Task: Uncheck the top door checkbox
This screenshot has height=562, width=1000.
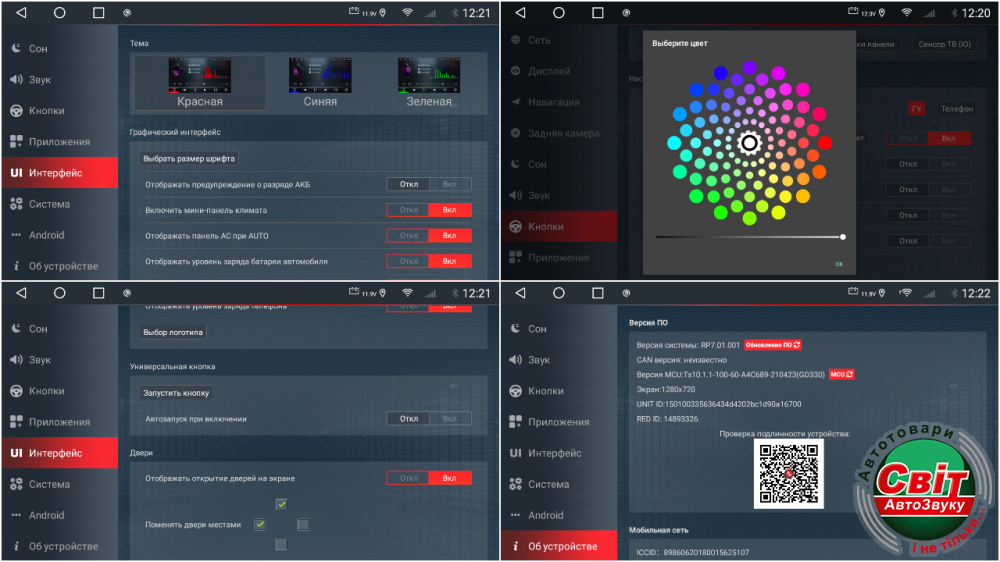Action: click(x=282, y=504)
